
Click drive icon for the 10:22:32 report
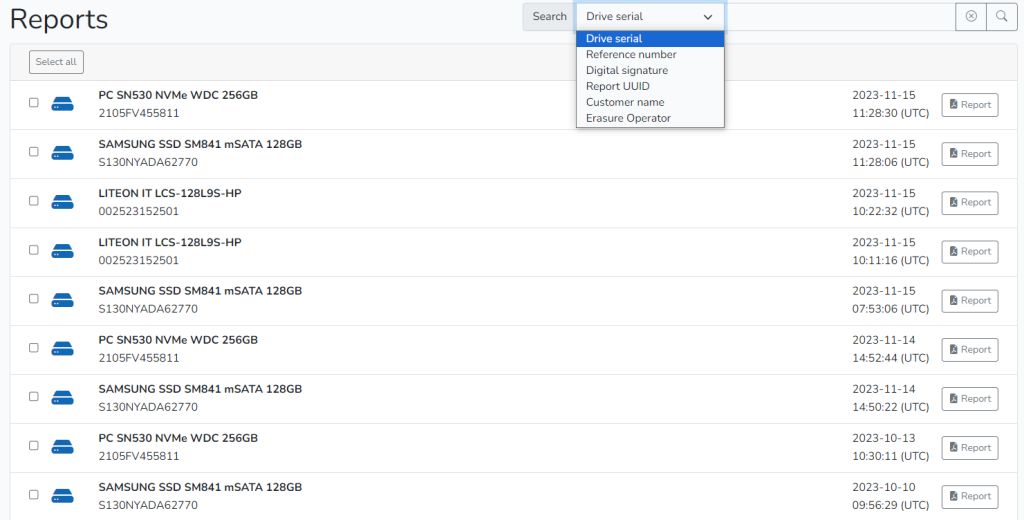pos(63,202)
